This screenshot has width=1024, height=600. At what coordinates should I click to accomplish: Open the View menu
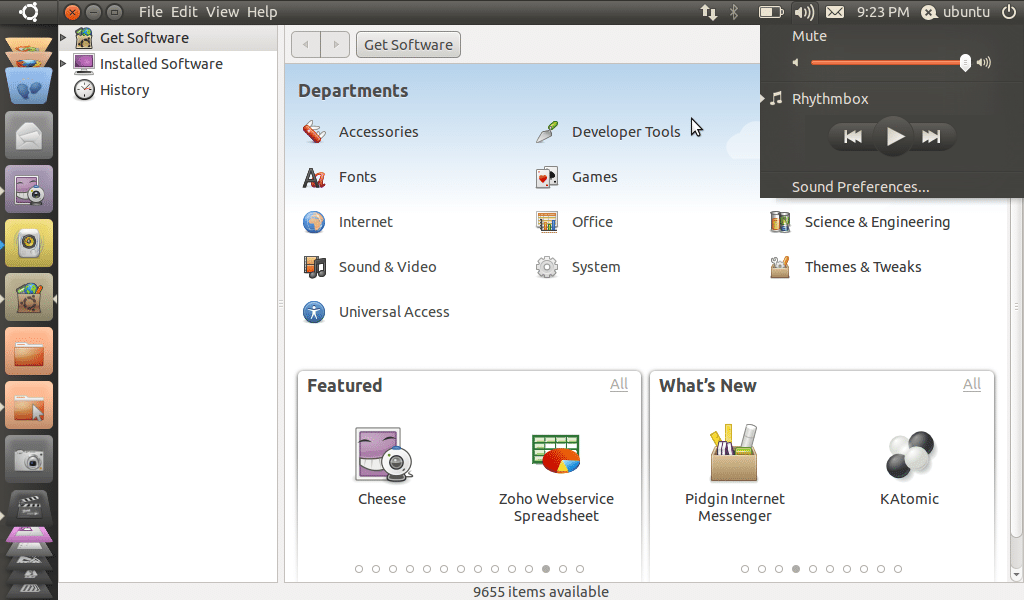222,12
